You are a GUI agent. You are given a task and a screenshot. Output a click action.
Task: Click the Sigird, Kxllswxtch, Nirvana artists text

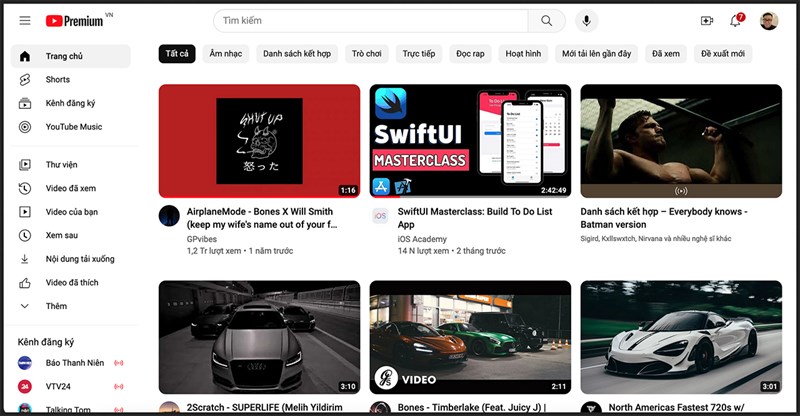pos(656,238)
